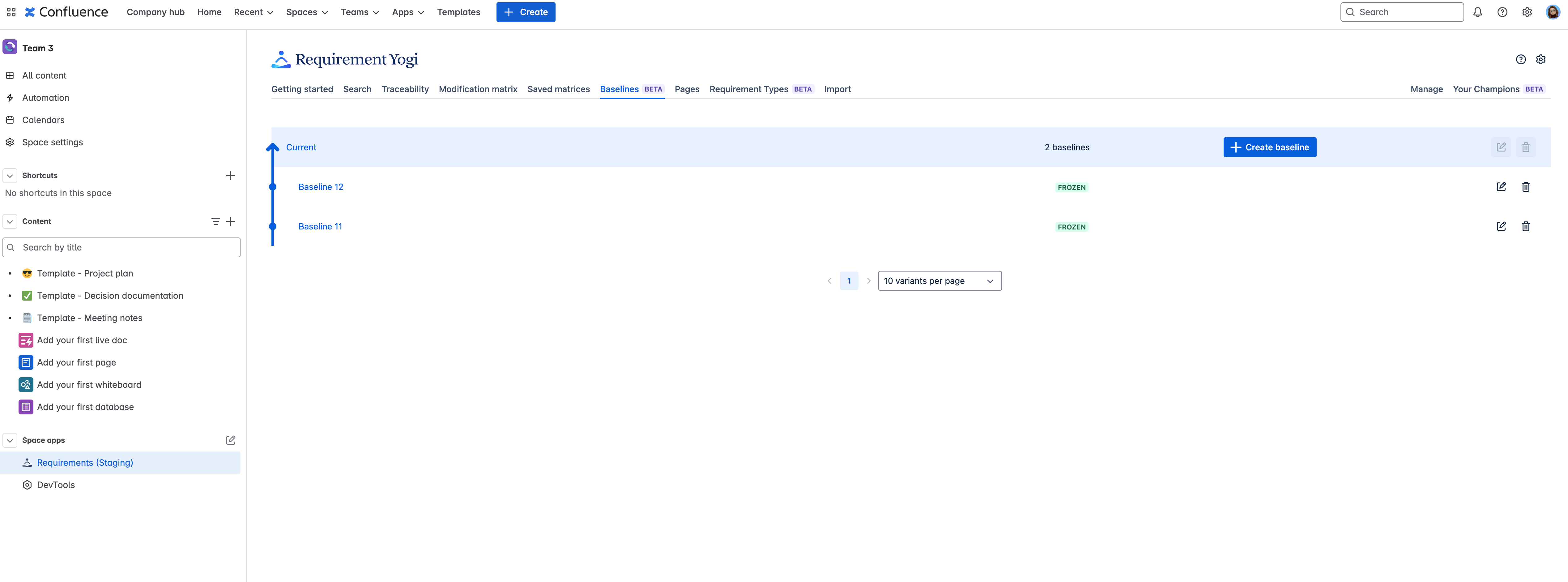
Task: Collapse the Shortcuts section
Action: 10,176
